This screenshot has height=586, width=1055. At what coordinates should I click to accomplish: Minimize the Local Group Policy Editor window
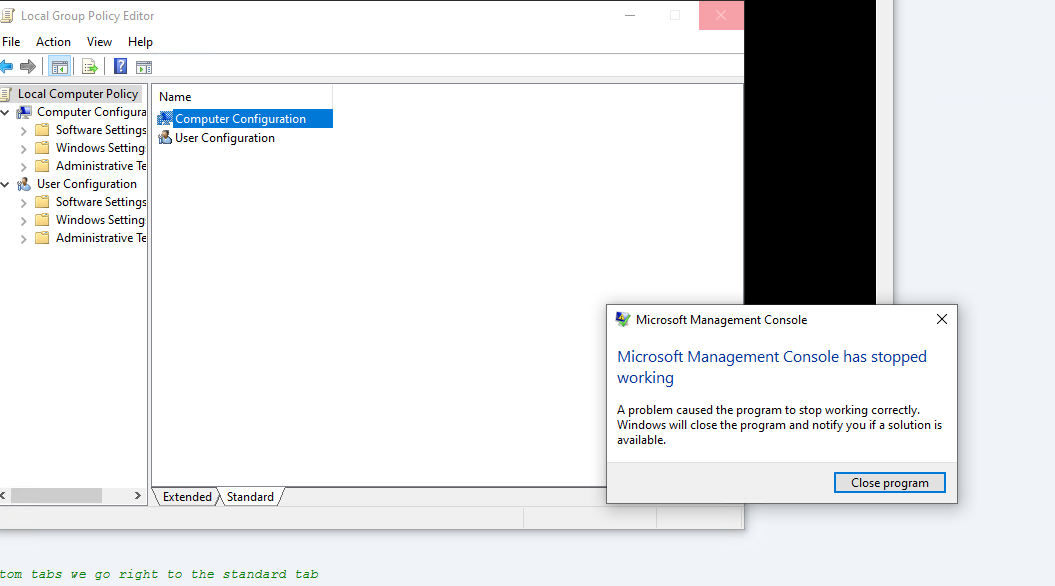(630, 15)
